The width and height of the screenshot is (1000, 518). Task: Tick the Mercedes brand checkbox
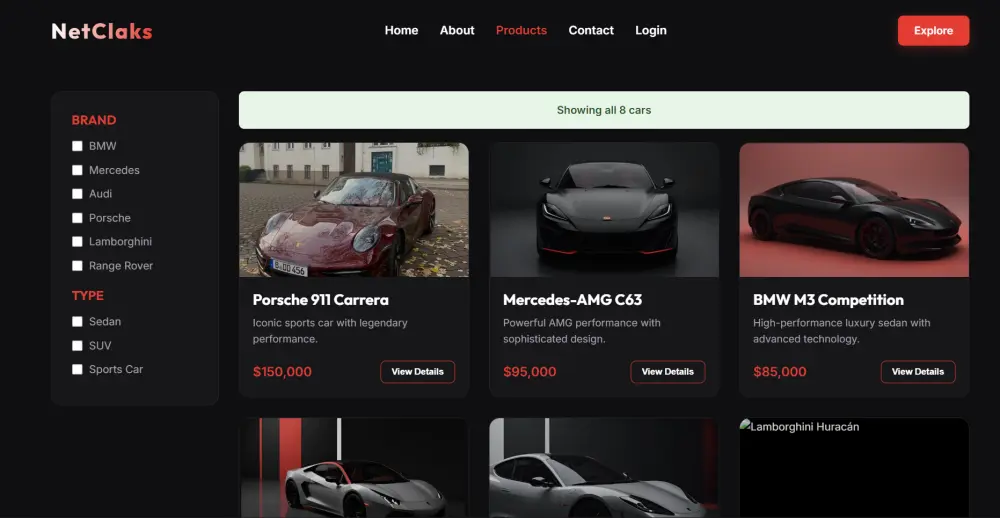pos(77,170)
